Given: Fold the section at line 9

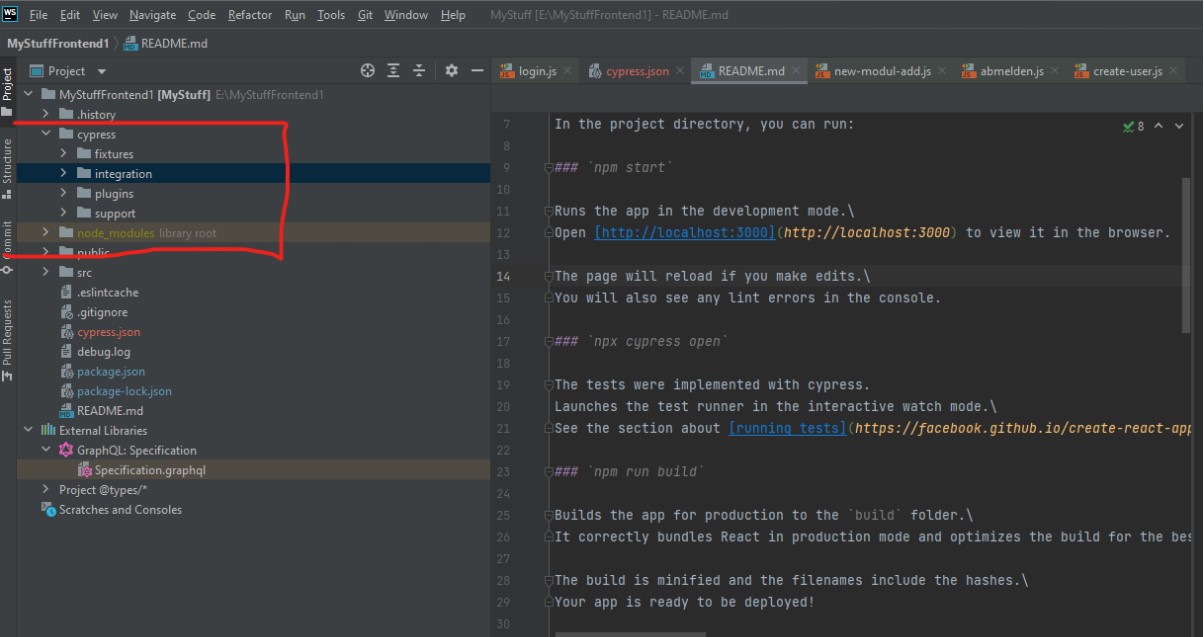Looking at the screenshot, I should pyautogui.click(x=548, y=168).
